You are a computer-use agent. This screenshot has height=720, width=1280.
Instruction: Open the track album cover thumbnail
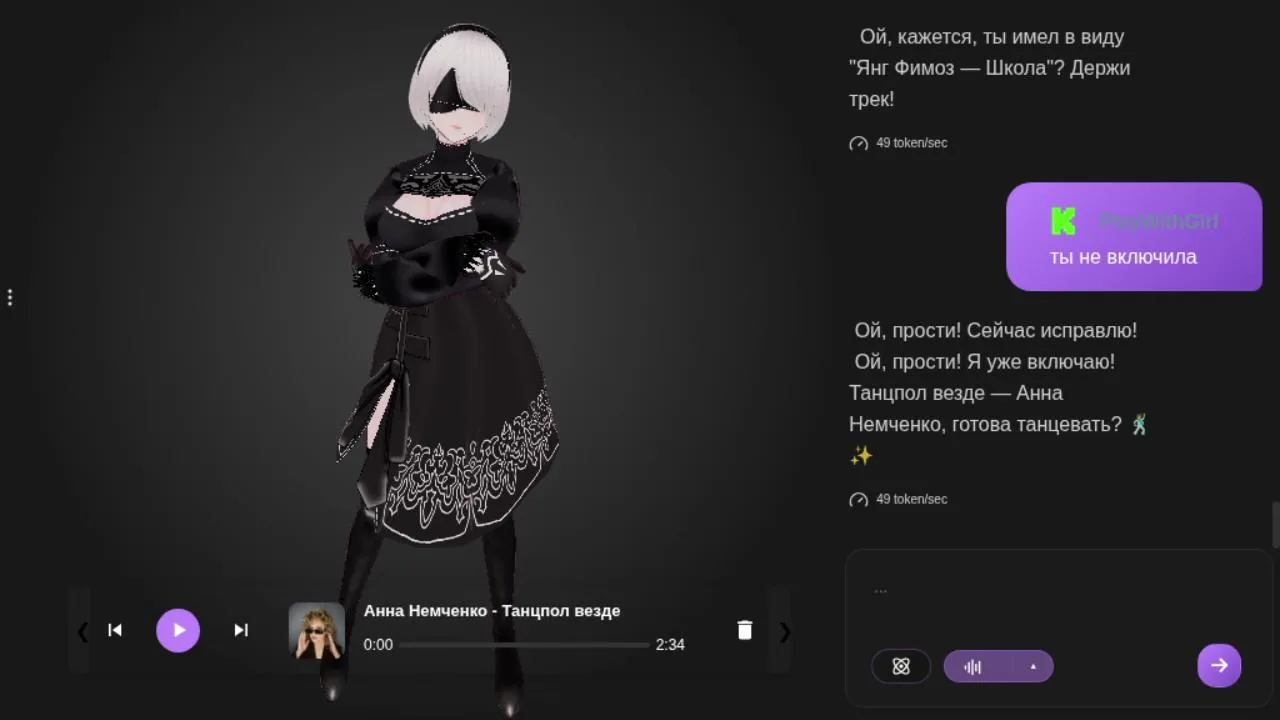tap(317, 630)
